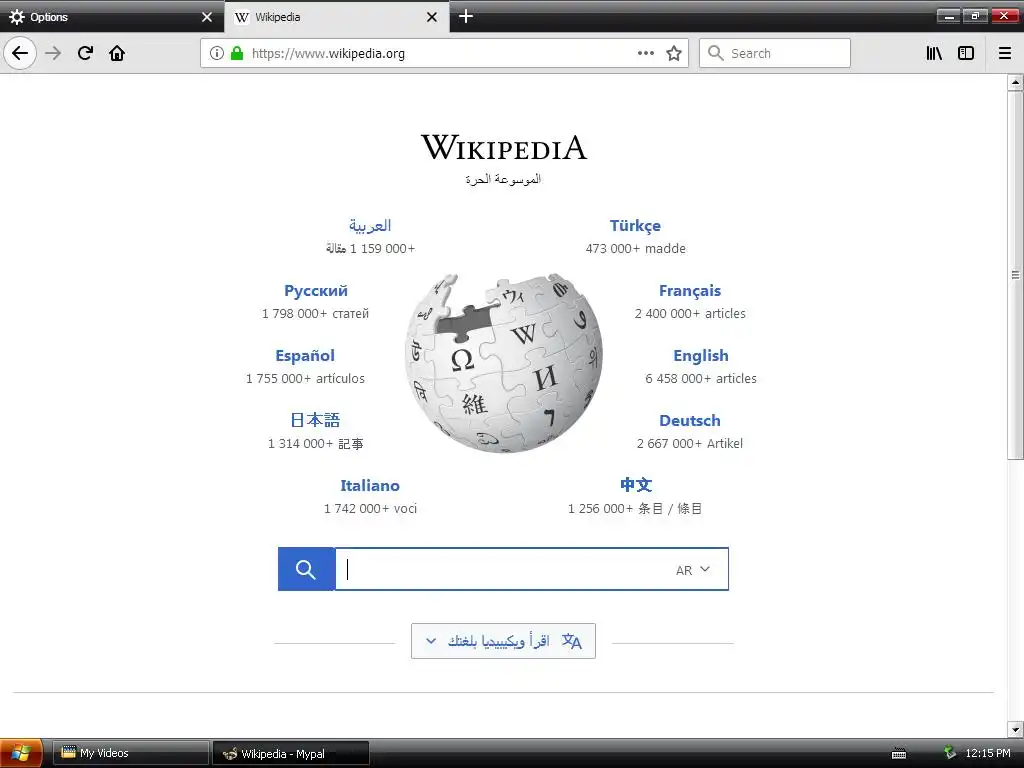
Task: Open the Arabic العربية Wikipedia link
Action: click(x=370, y=226)
